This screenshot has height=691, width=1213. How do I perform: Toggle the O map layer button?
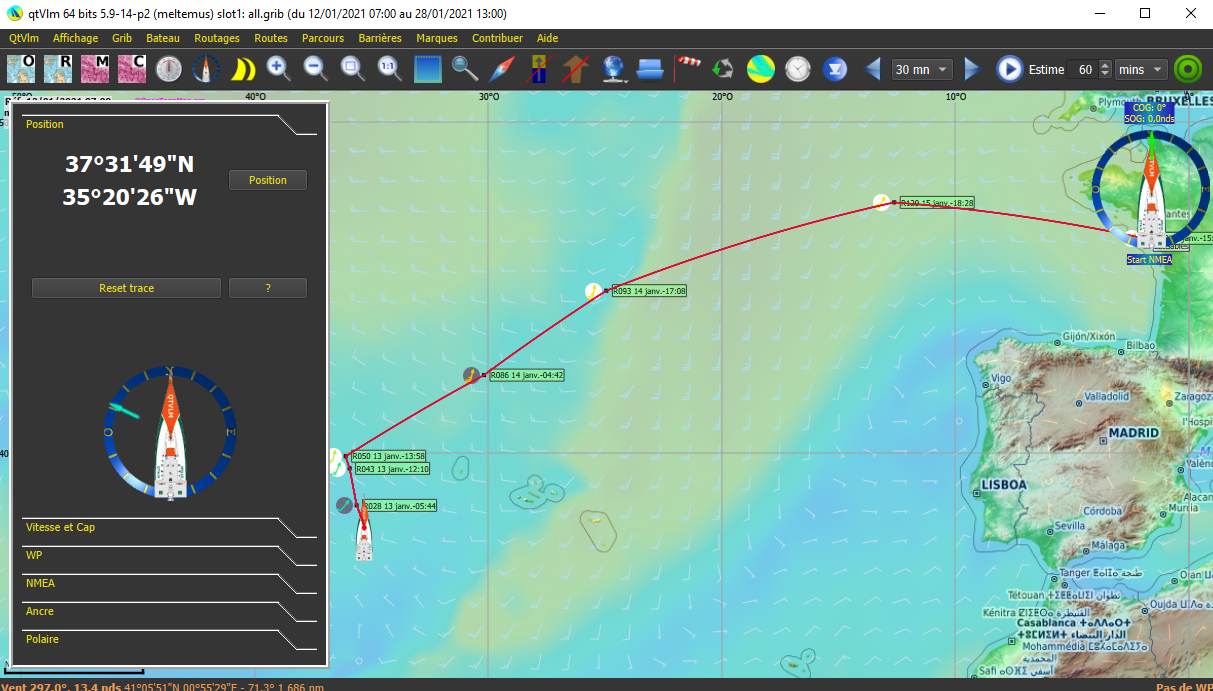(x=22, y=69)
